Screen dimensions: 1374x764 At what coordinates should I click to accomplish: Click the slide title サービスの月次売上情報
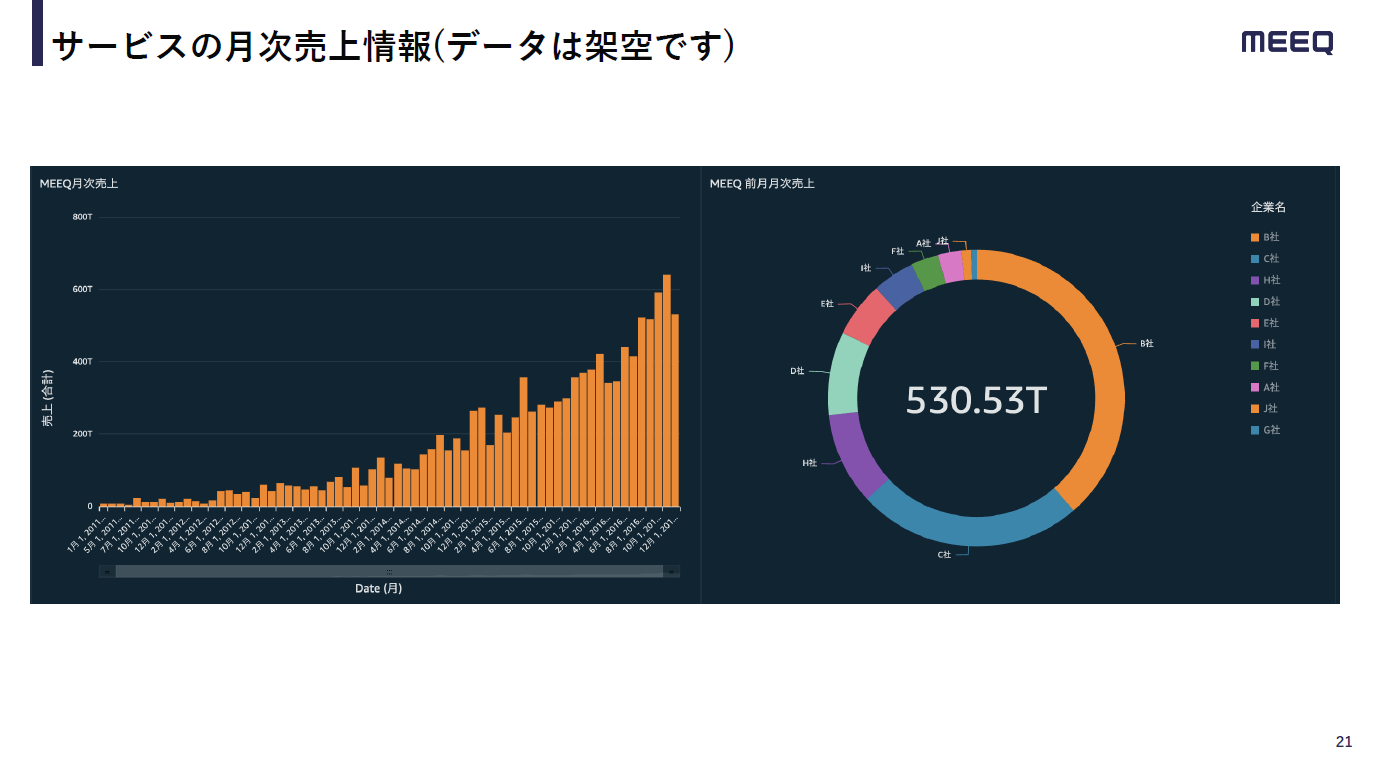(x=242, y=46)
